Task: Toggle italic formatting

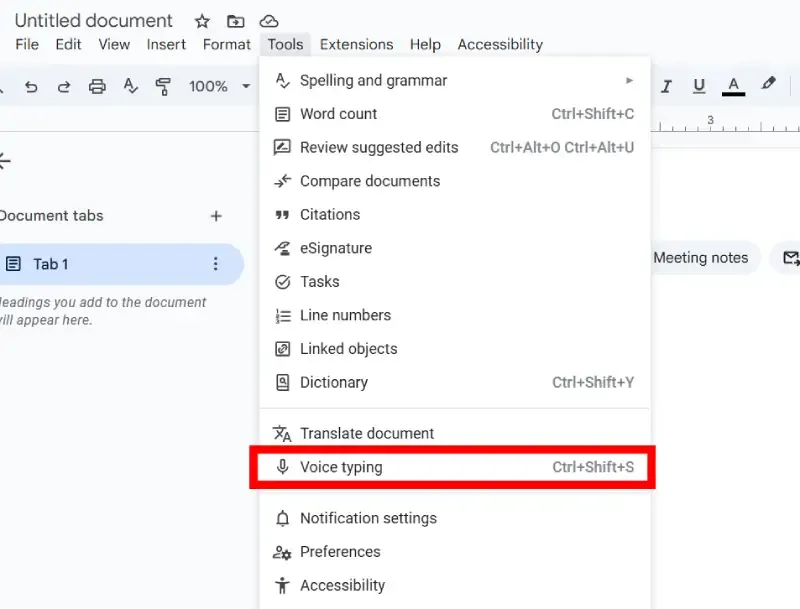Action: [x=666, y=86]
